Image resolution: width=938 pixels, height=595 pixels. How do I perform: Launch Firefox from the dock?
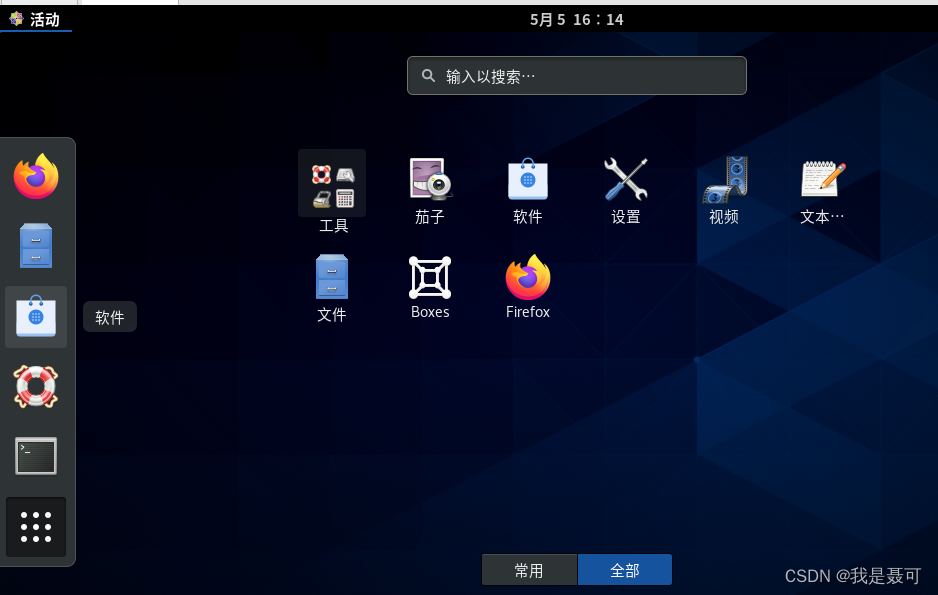pyautogui.click(x=36, y=176)
